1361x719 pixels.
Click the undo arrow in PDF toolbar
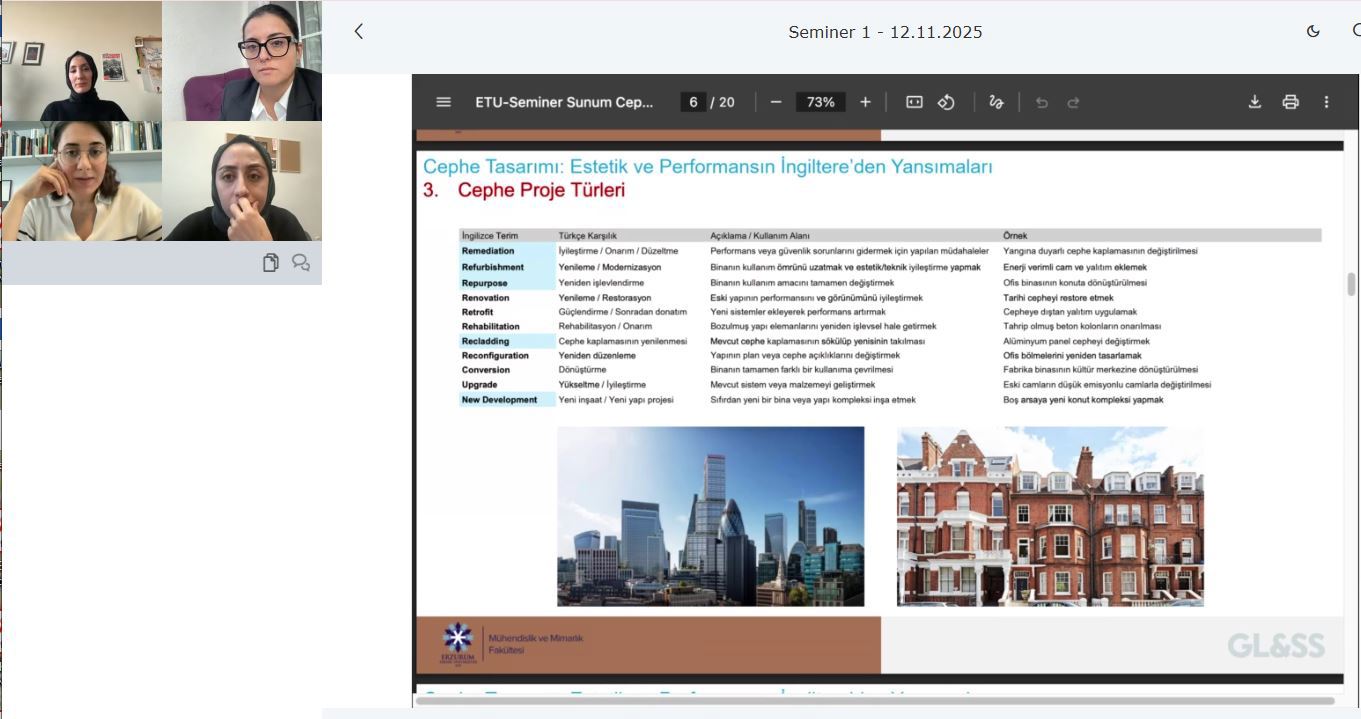1041,102
